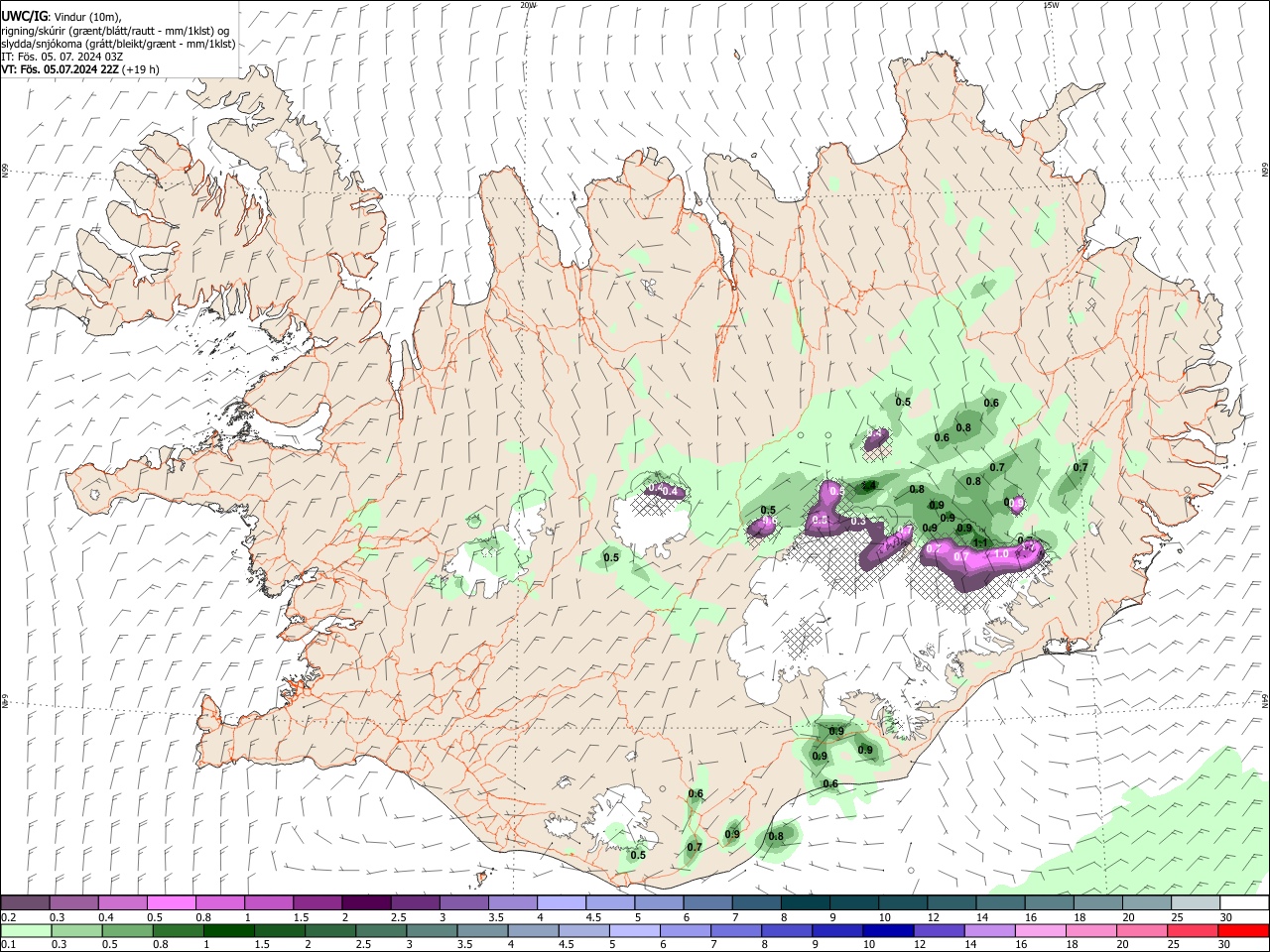Select the lower legend swatch between 25 and 30

click(x=1191, y=930)
